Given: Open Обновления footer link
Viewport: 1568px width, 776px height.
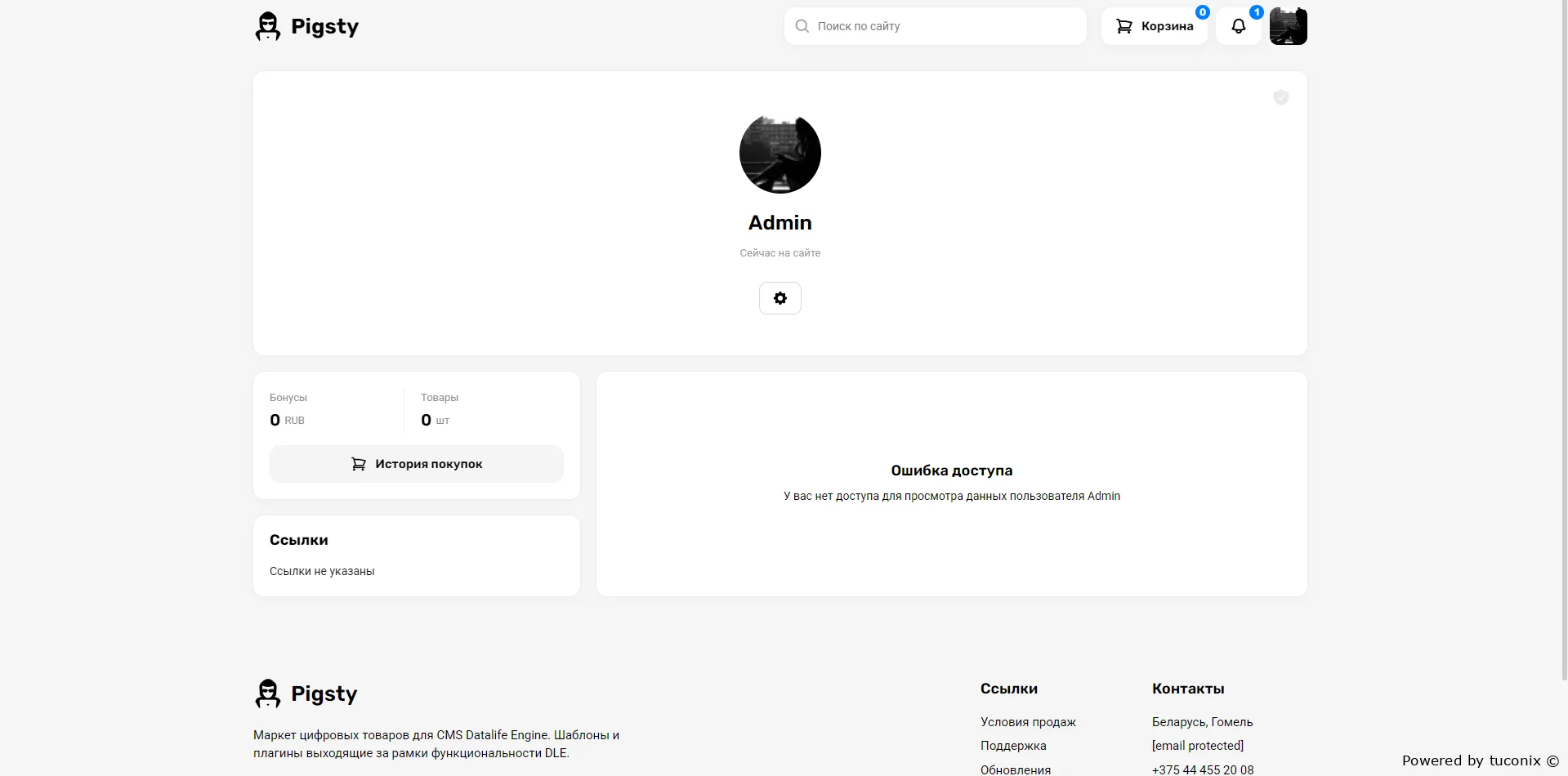Looking at the screenshot, I should click(1016, 769).
